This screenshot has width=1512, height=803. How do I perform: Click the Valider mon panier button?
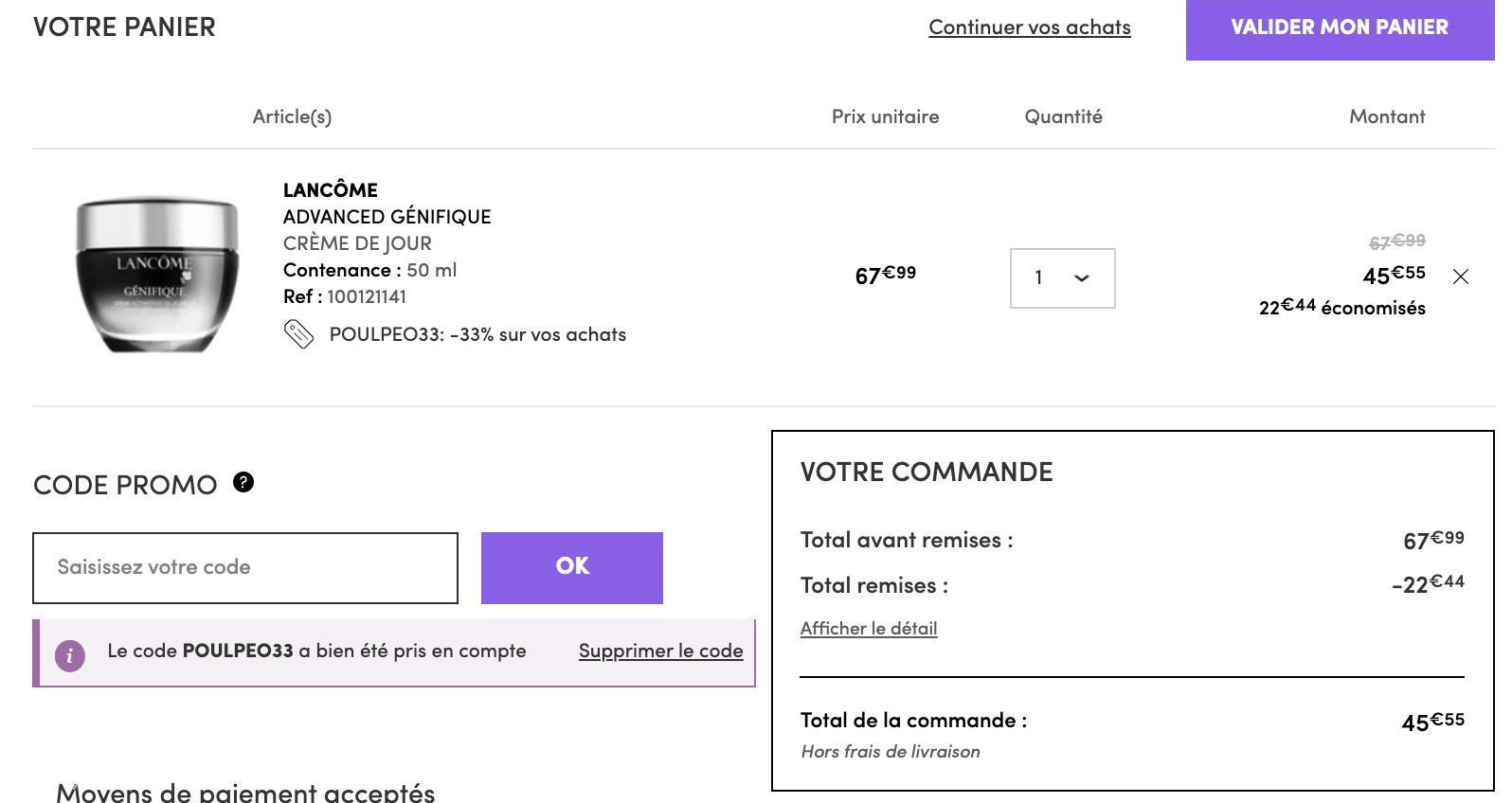click(1340, 28)
